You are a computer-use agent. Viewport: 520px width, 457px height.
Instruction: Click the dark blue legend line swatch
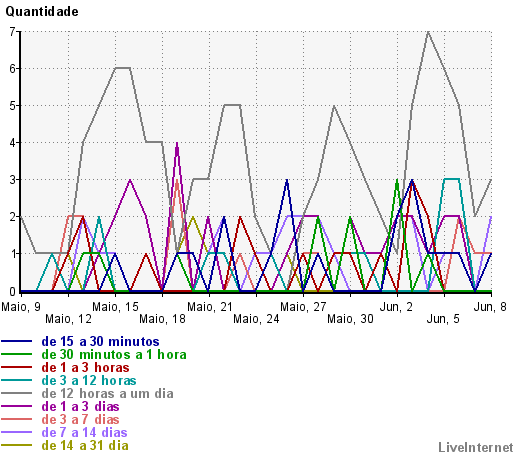(x=17, y=342)
